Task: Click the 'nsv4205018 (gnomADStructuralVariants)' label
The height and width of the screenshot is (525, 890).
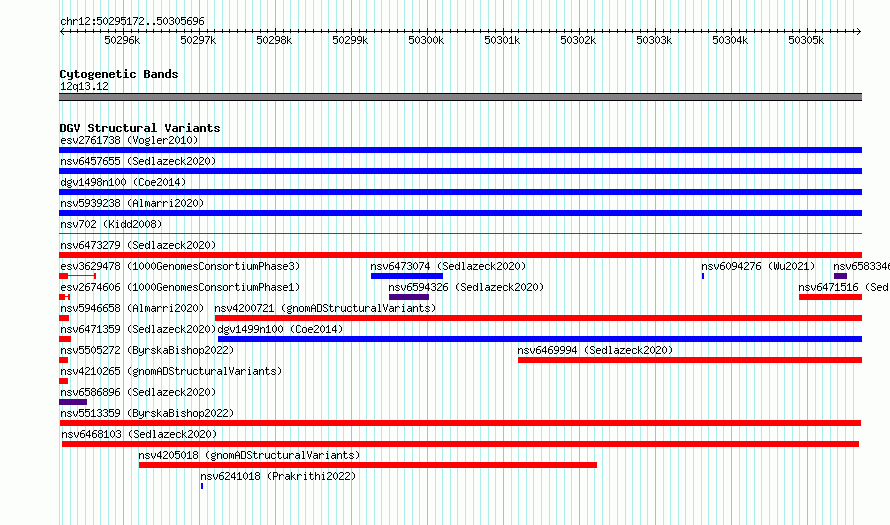Action: (x=249, y=455)
